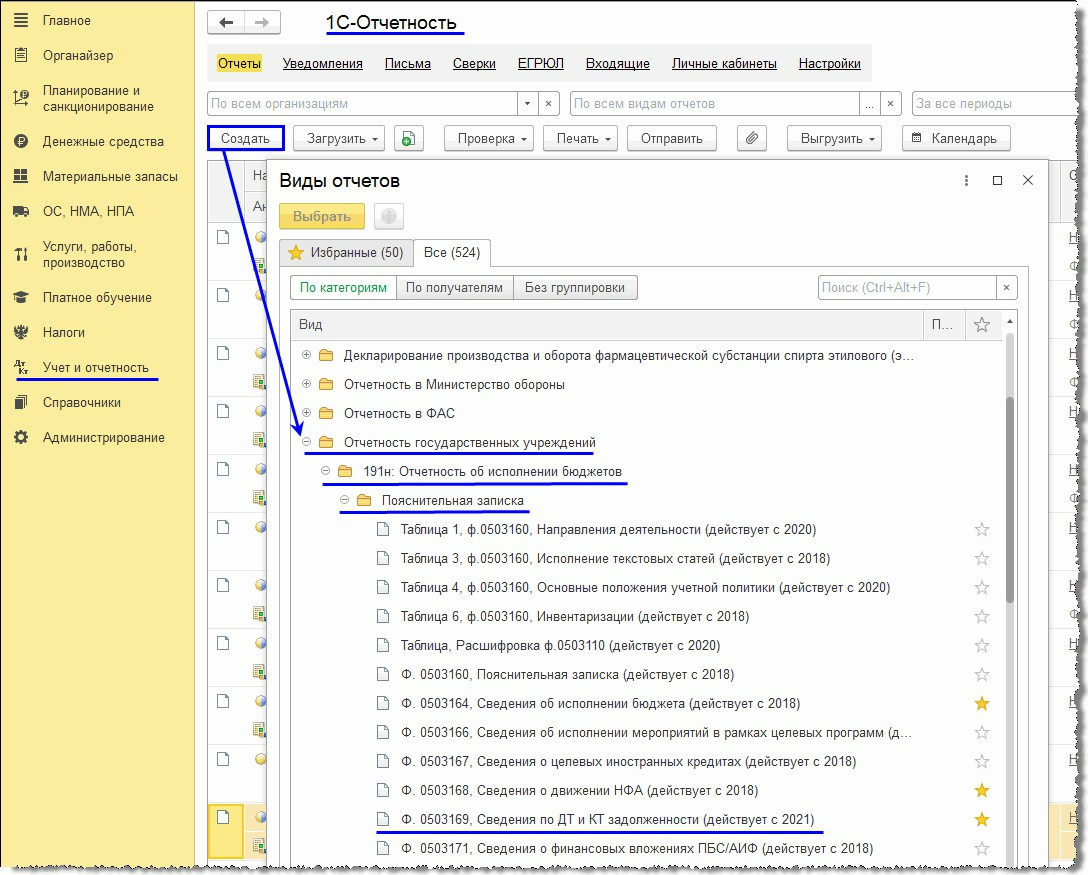Viewport: 1088px width, 875px height.
Task: Open the organizations filter dropdown arrow
Action: pos(527,103)
